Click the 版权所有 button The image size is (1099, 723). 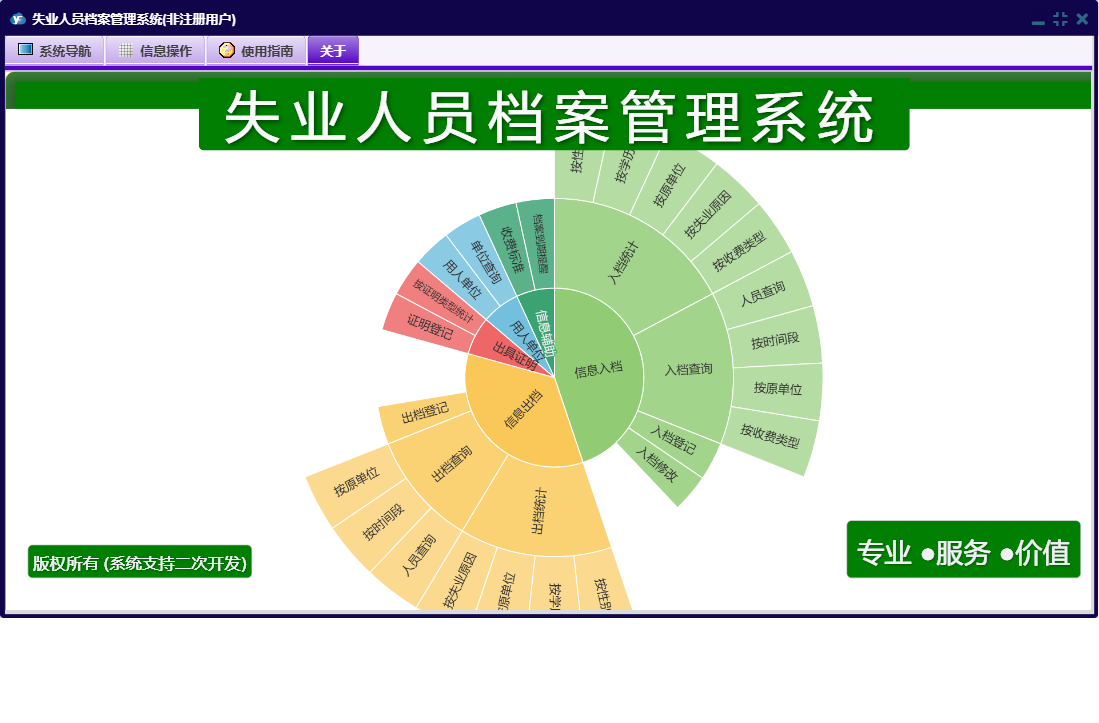click(139, 562)
